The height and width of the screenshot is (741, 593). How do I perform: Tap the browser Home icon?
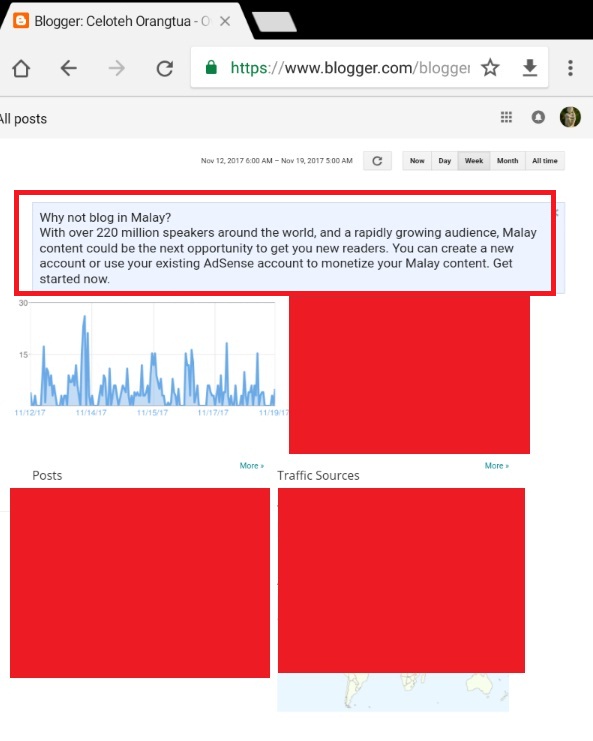pyautogui.click(x=21, y=69)
